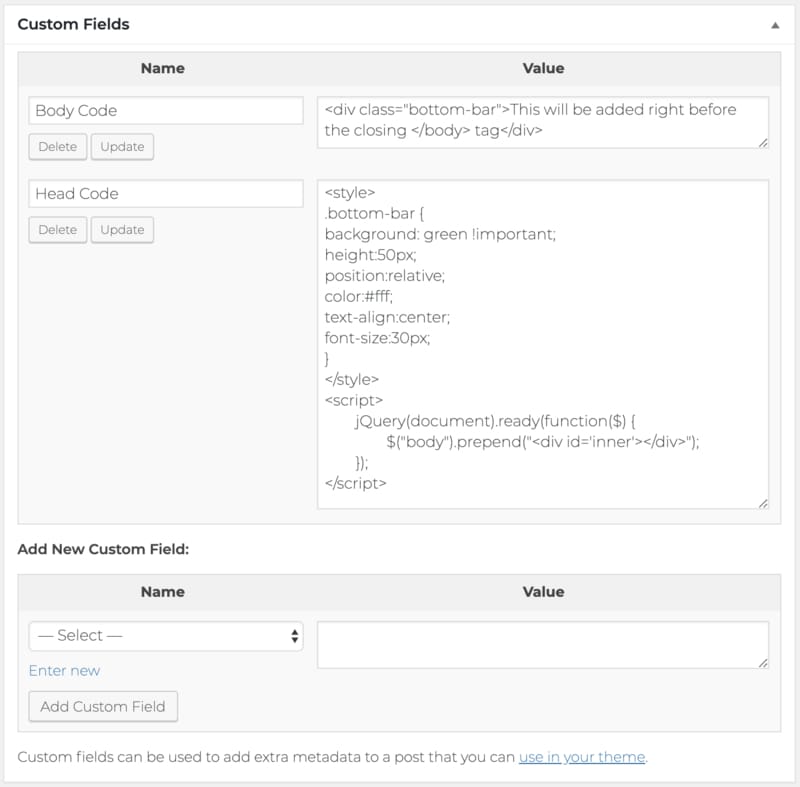This screenshot has height=787, width=800.
Task: Edit the Body Code value textarea
Action: pos(543,122)
